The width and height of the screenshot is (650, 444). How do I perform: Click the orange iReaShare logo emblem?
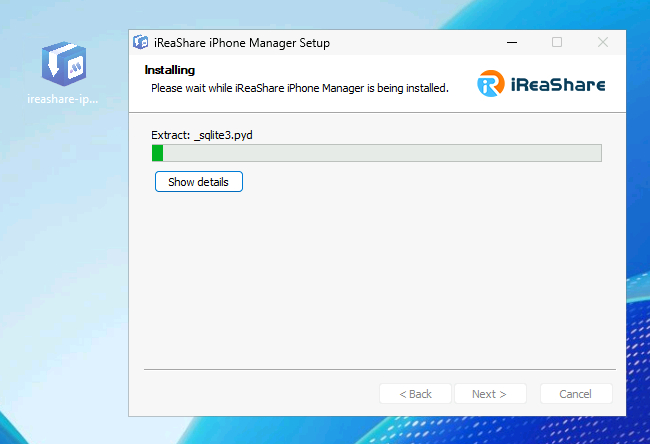(489, 84)
